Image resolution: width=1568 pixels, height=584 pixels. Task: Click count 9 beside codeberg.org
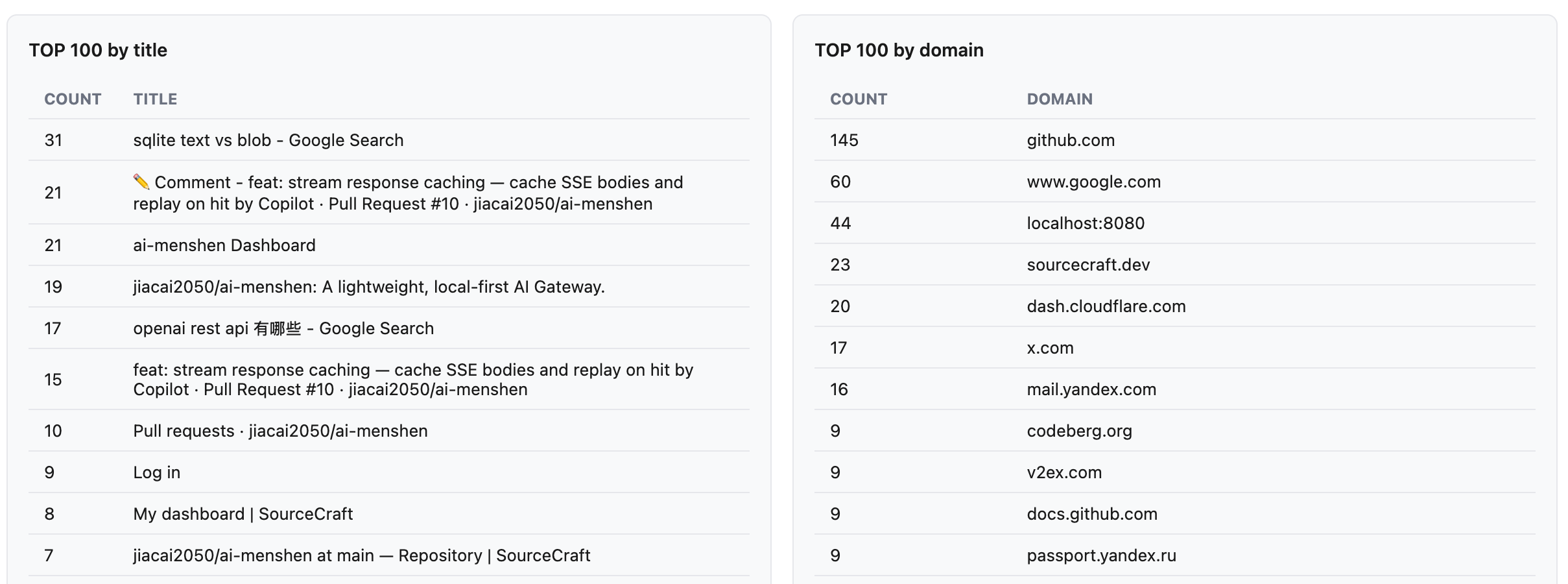pyautogui.click(x=835, y=431)
